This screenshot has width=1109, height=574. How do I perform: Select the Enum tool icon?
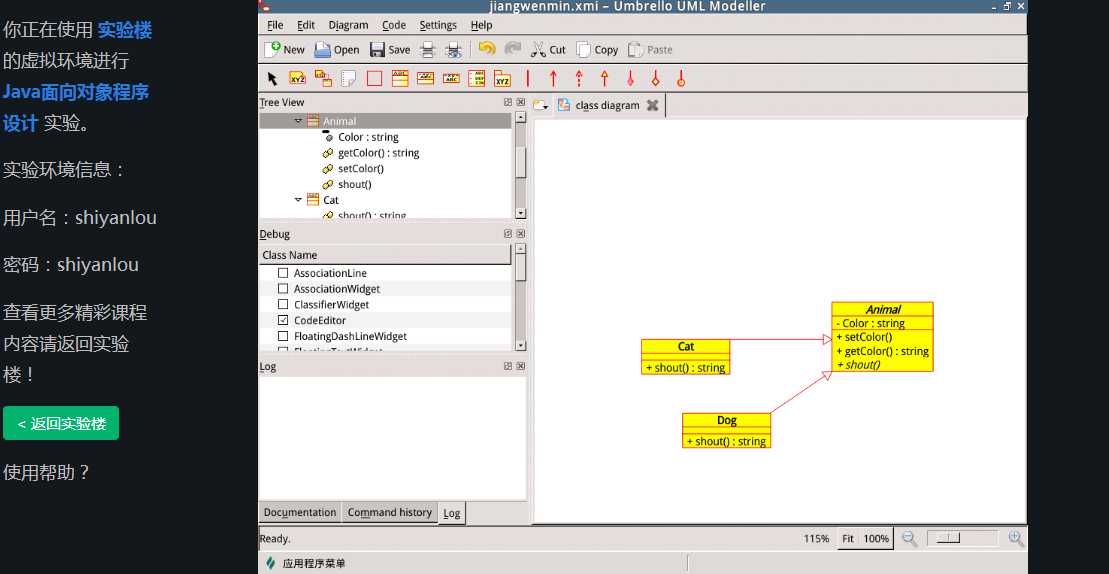pos(477,78)
